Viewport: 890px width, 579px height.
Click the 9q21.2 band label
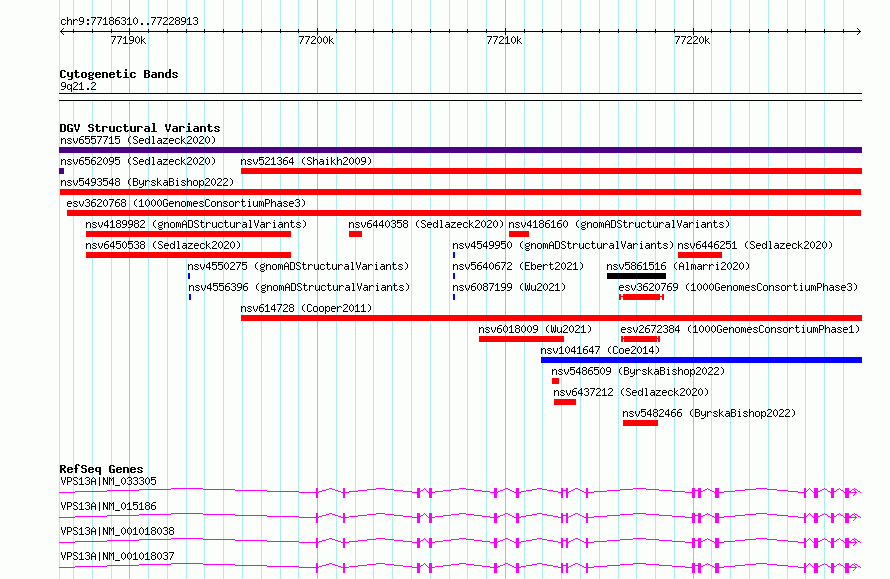point(78,86)
